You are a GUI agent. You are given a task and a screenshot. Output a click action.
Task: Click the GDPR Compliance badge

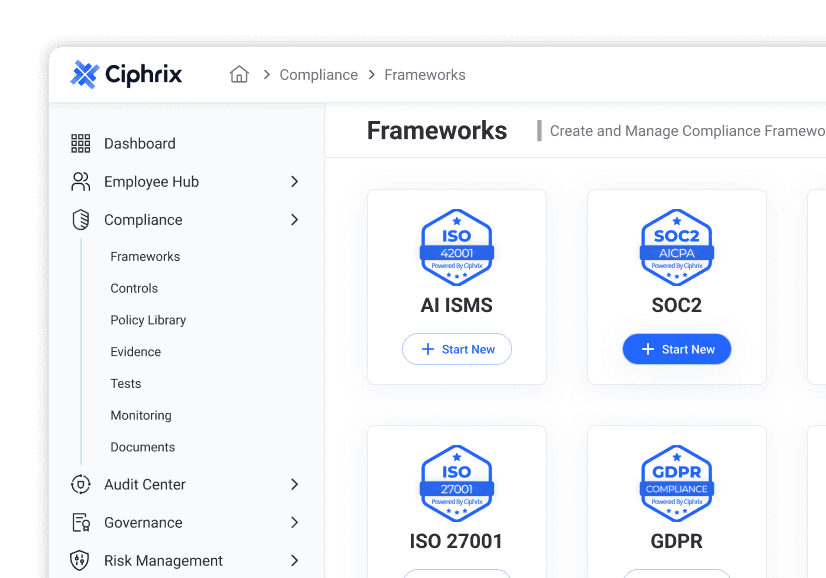[x=677, y=484]
